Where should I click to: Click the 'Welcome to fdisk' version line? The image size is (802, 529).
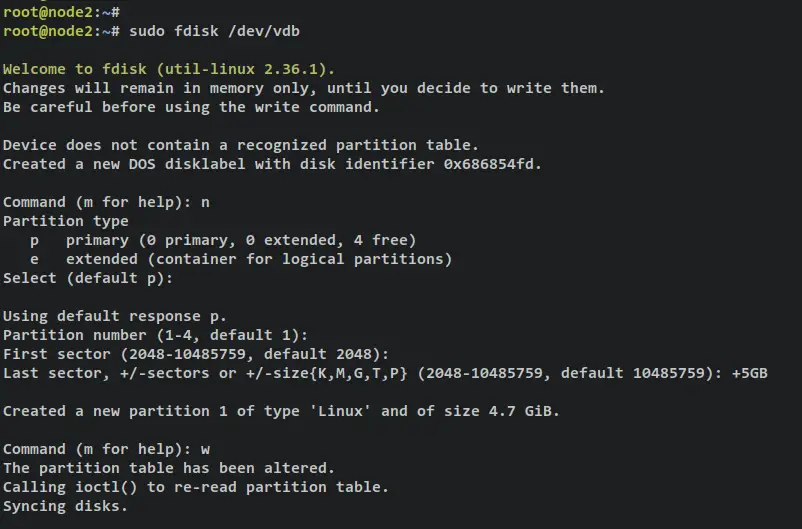click(x=169, y=69)
